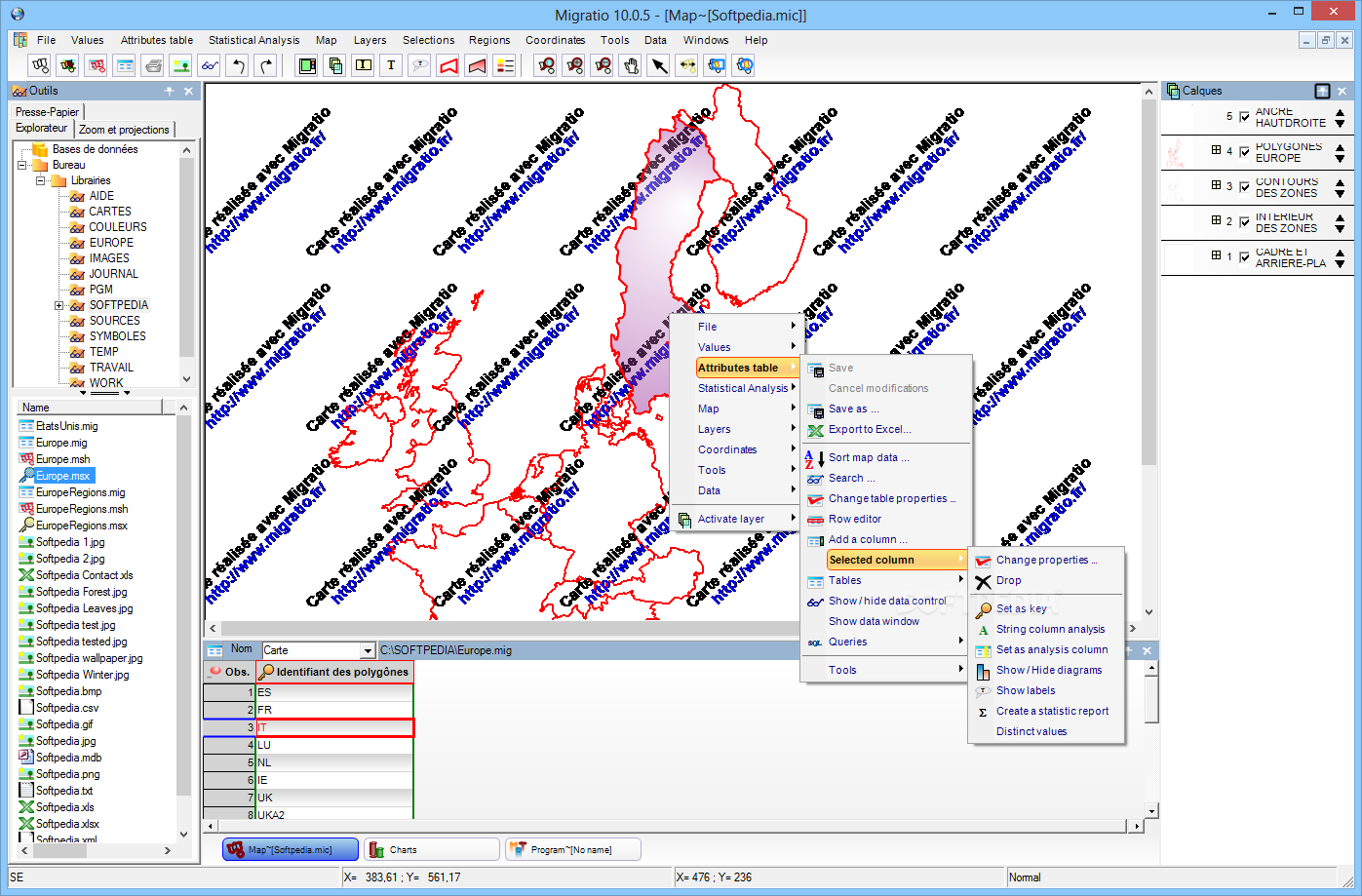Click the redo arrow in the toolbar
The height and width of the screenshot is (896, 1362).
(x=265, y=65)
